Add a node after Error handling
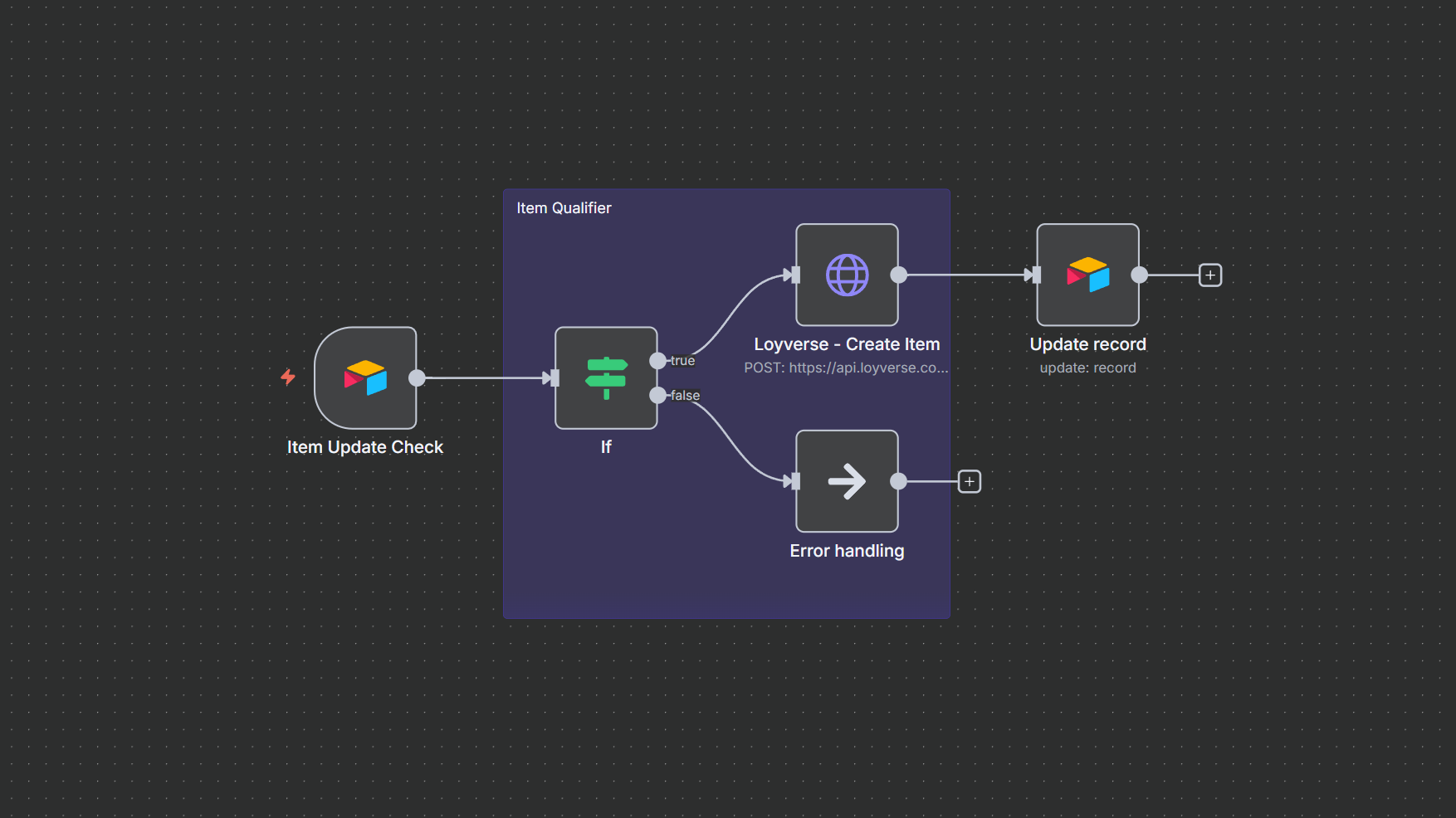This screenshot has height=818, width=1456. 969,481
